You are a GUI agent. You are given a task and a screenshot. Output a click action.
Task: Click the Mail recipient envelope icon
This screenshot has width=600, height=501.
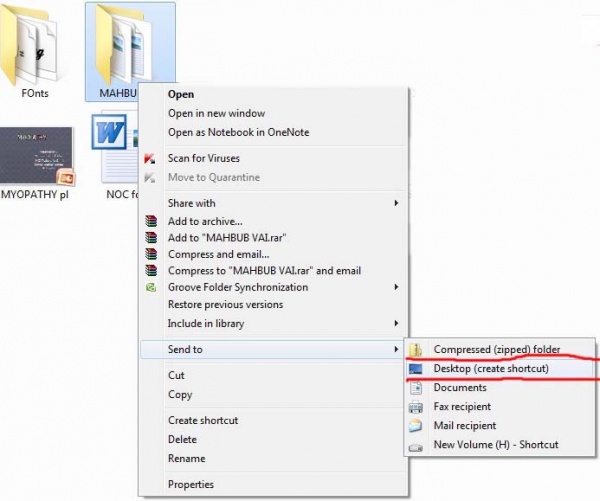coord(416,426)
